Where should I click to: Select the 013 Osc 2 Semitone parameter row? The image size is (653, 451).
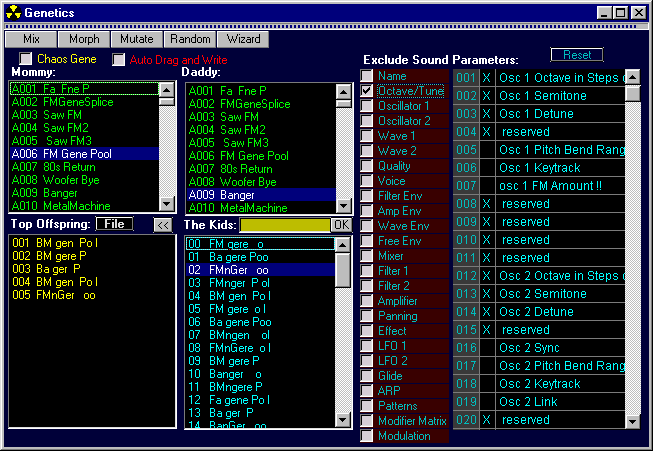540,294
